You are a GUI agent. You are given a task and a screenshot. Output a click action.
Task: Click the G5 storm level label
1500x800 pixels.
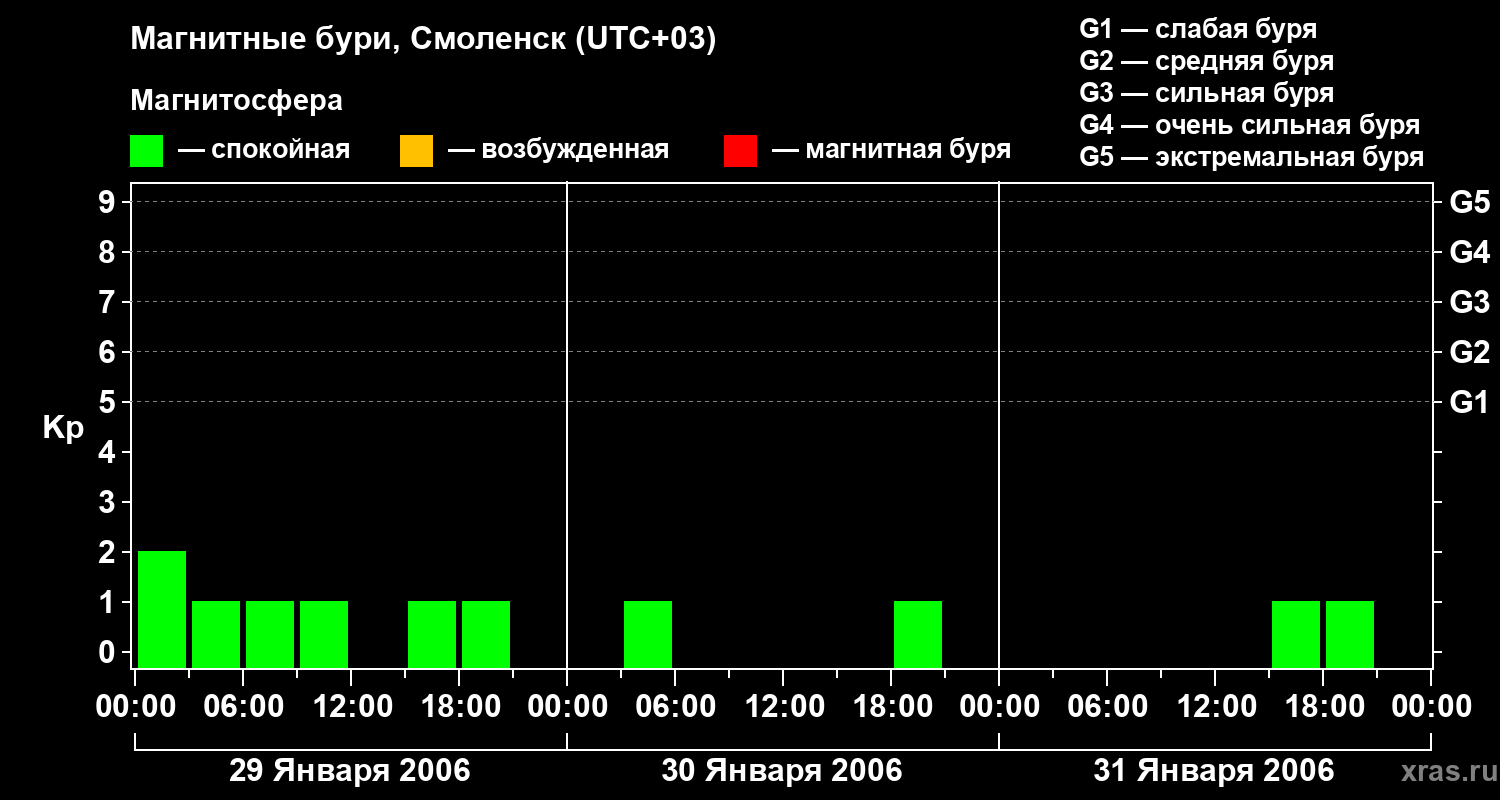pos(1470,202)
